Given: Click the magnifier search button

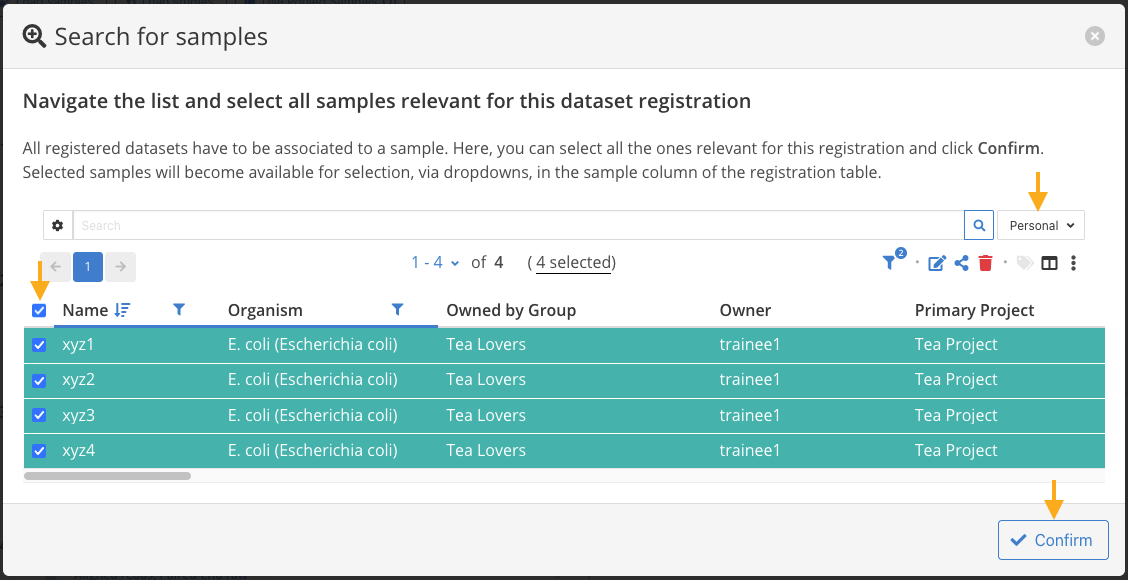Looking at the screenshot, I should [x=979, y=225].
